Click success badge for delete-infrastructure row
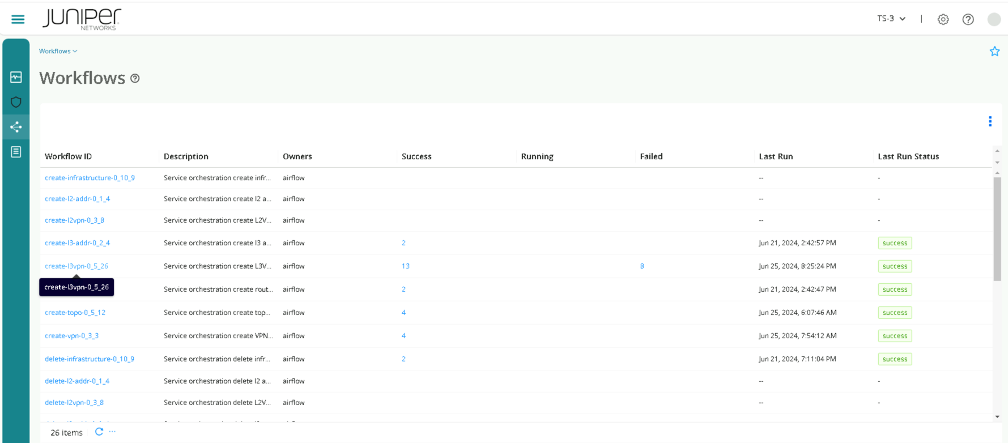 (895, 359)
